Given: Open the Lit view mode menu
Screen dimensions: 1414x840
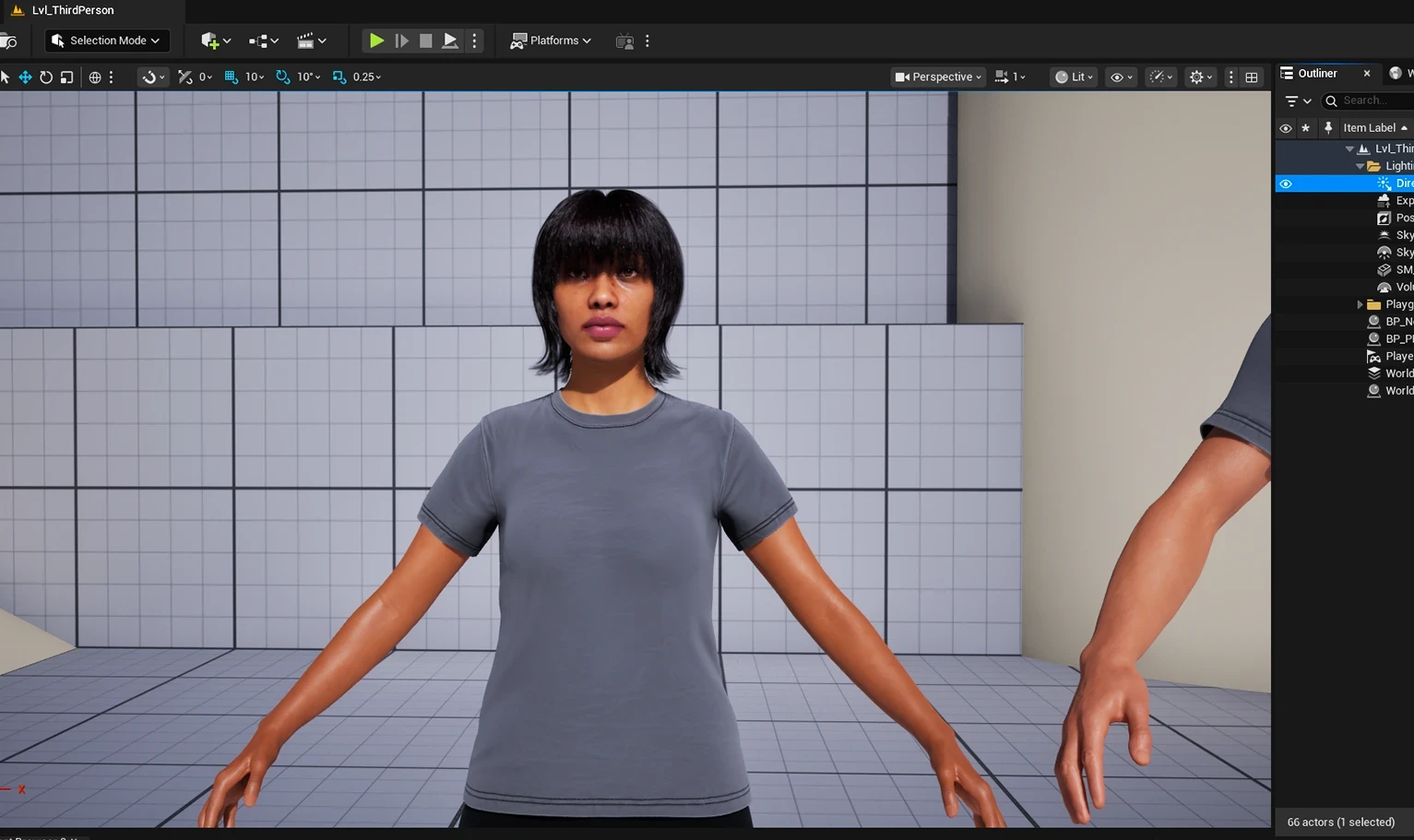Looking at the screenshot, I should tap(1075, 77).
